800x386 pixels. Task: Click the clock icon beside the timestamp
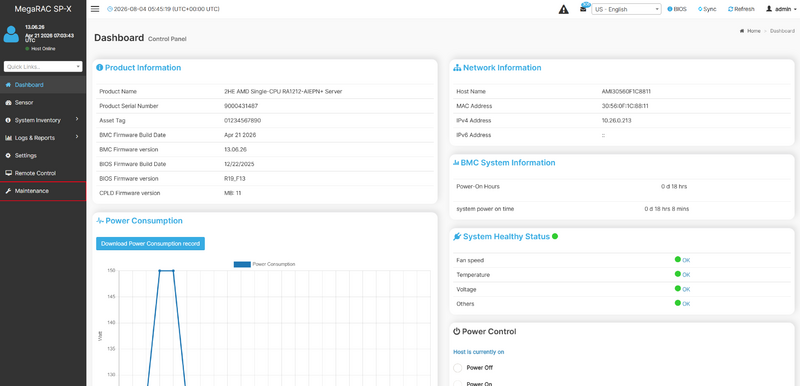click(110, 9)
